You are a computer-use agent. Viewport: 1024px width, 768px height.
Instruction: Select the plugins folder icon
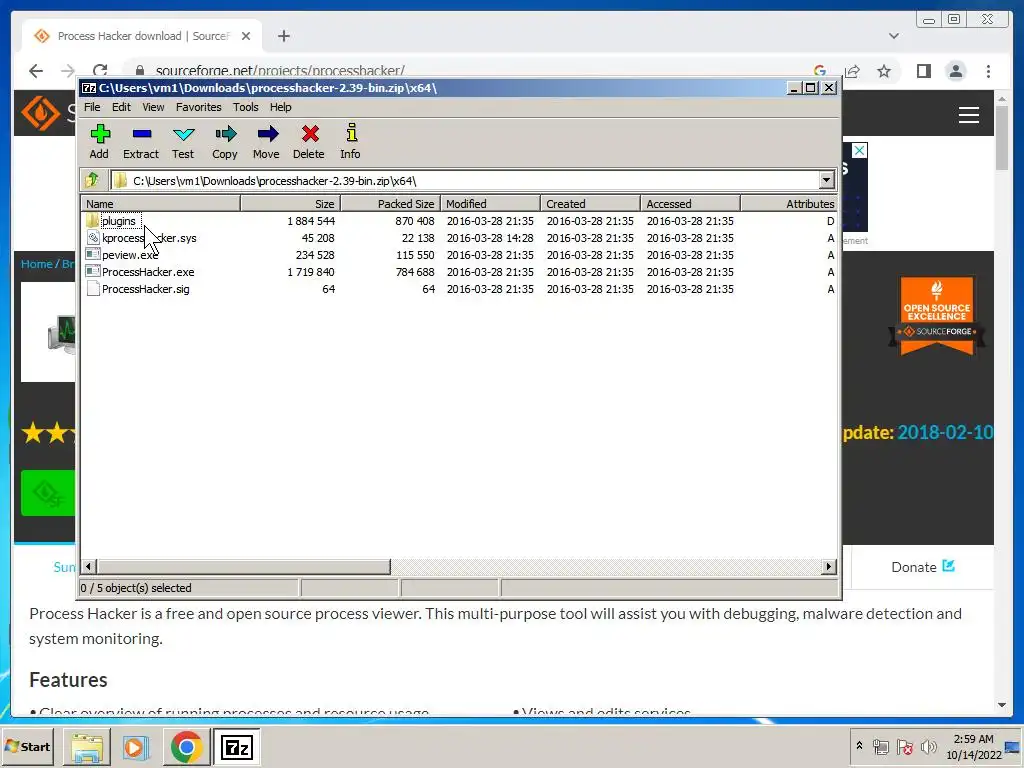93,221
